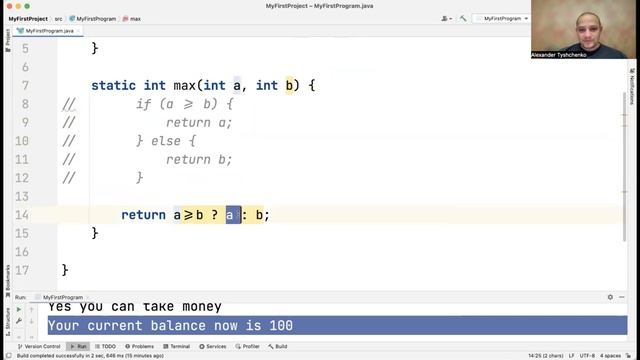
Task: Click commented '} else {' line
Action: coord(166,141)
